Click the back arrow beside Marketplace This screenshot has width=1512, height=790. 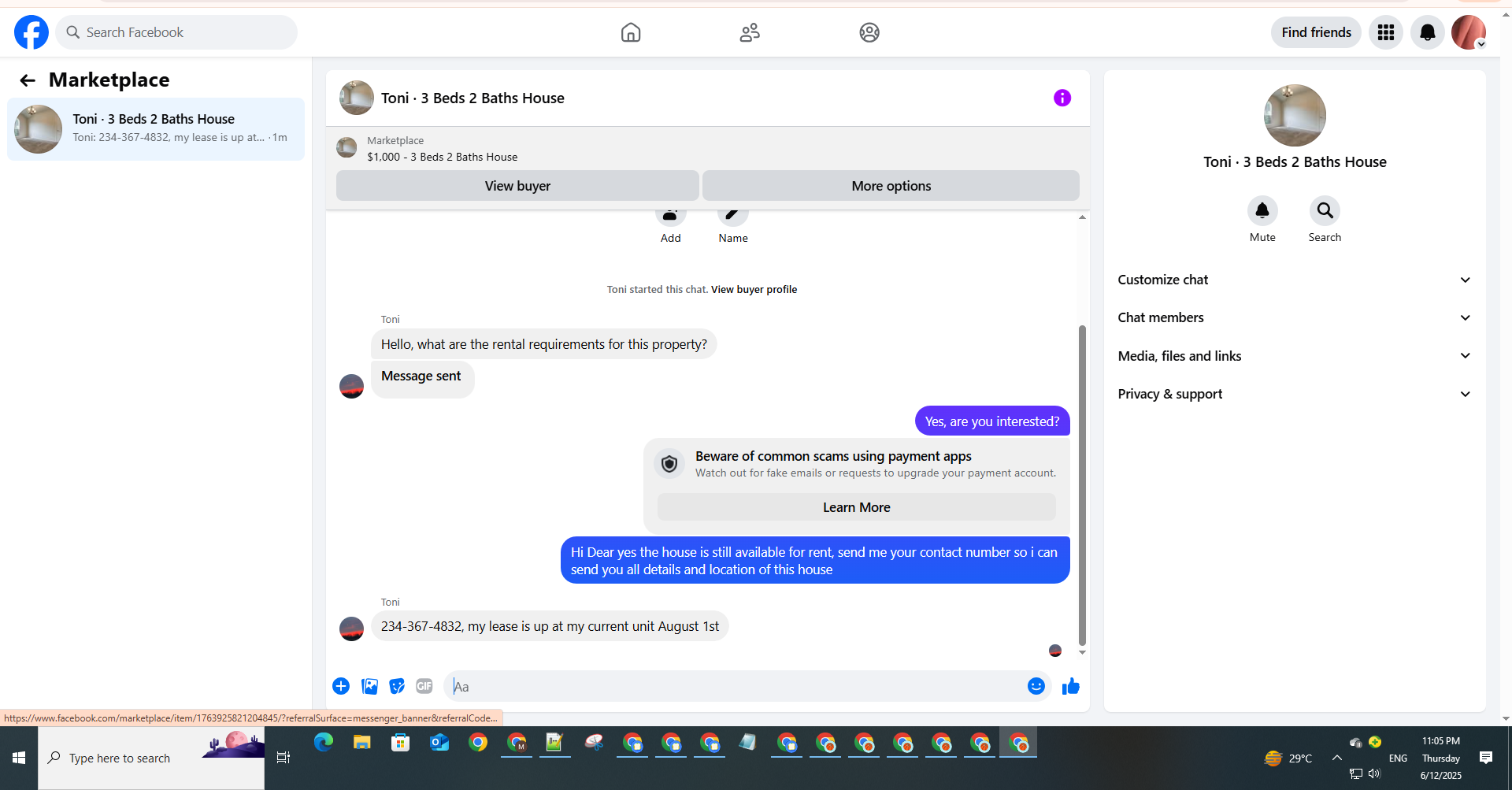tap(28, 80)
